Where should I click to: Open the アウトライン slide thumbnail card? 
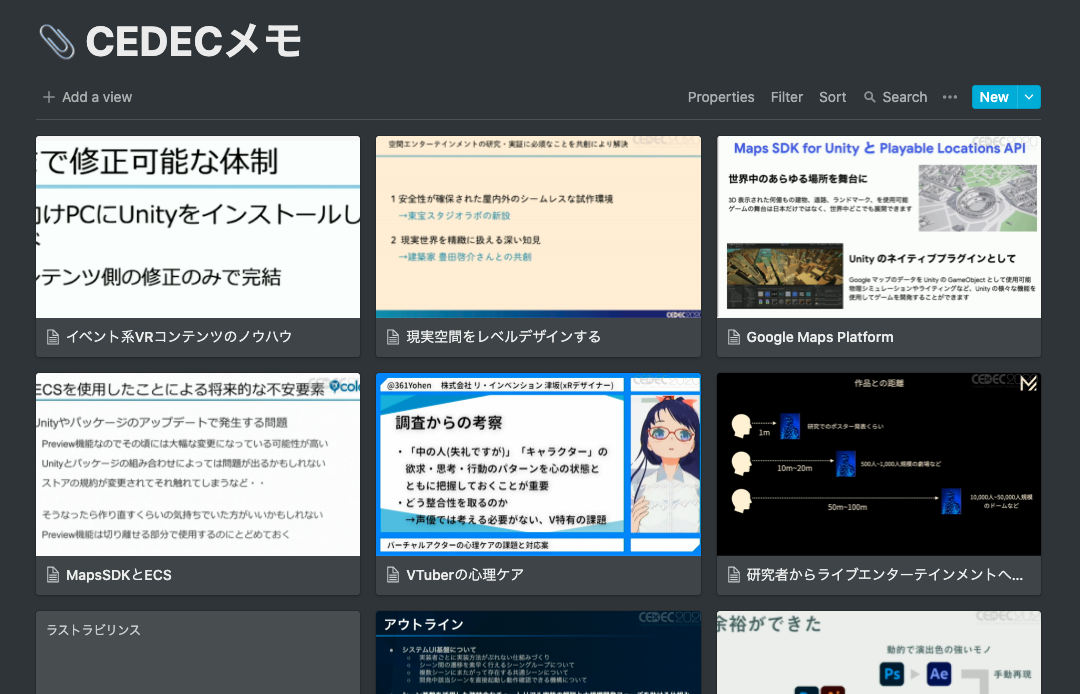pyautogui.click(x=538, y=653)
